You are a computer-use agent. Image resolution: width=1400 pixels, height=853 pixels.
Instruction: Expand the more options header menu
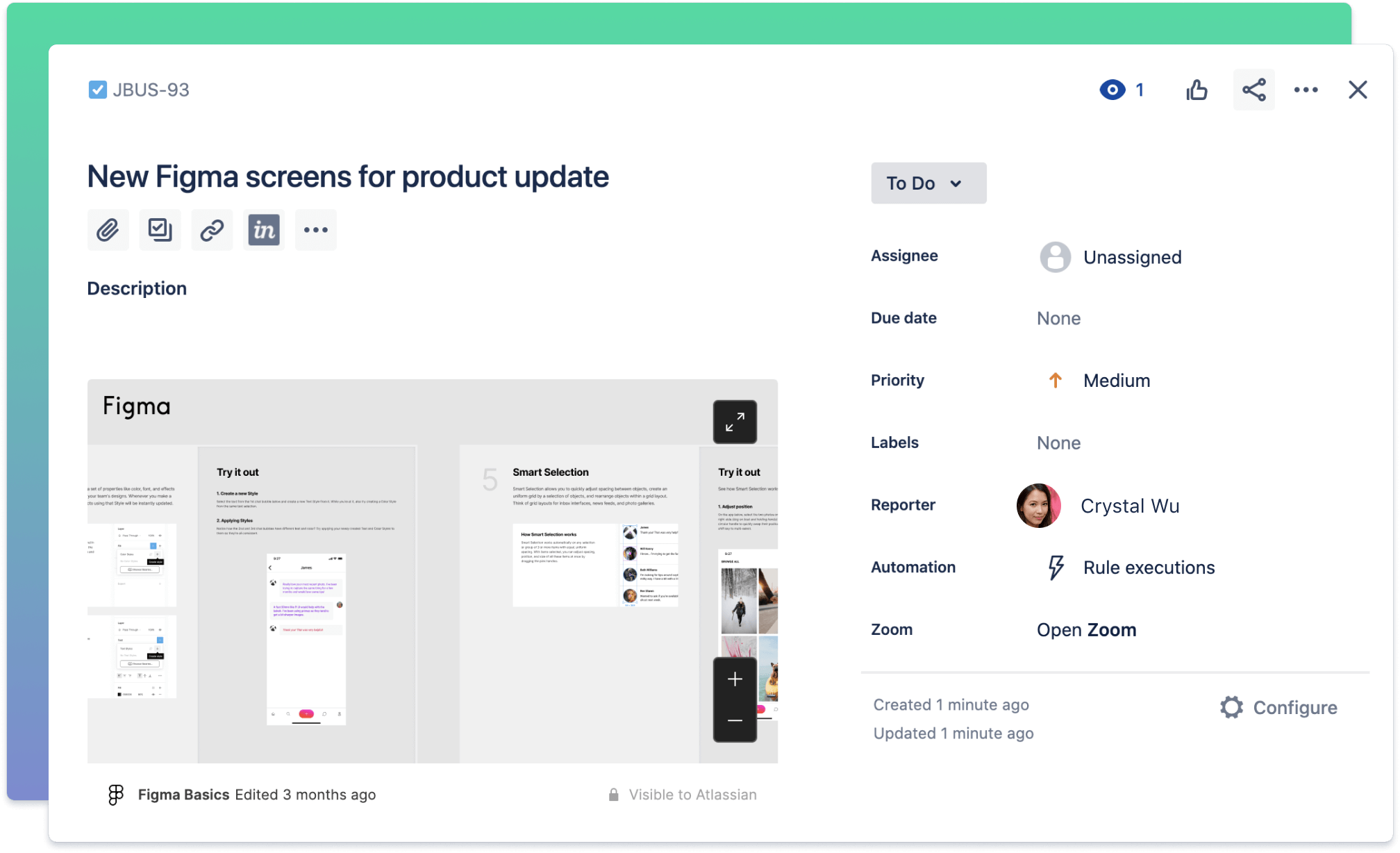tap(1306, 90)
